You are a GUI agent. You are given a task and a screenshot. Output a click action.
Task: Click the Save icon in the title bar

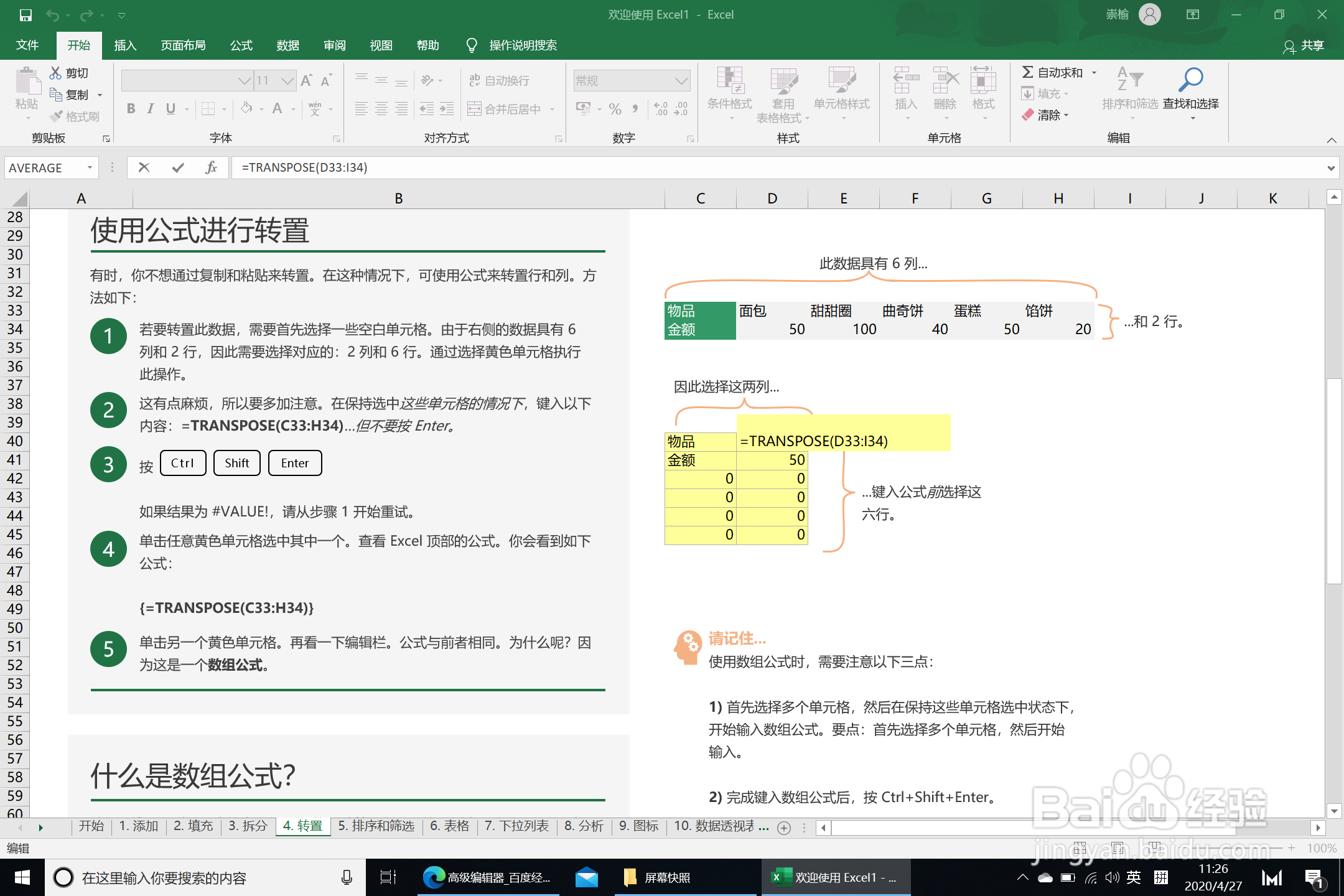[26, 15]
